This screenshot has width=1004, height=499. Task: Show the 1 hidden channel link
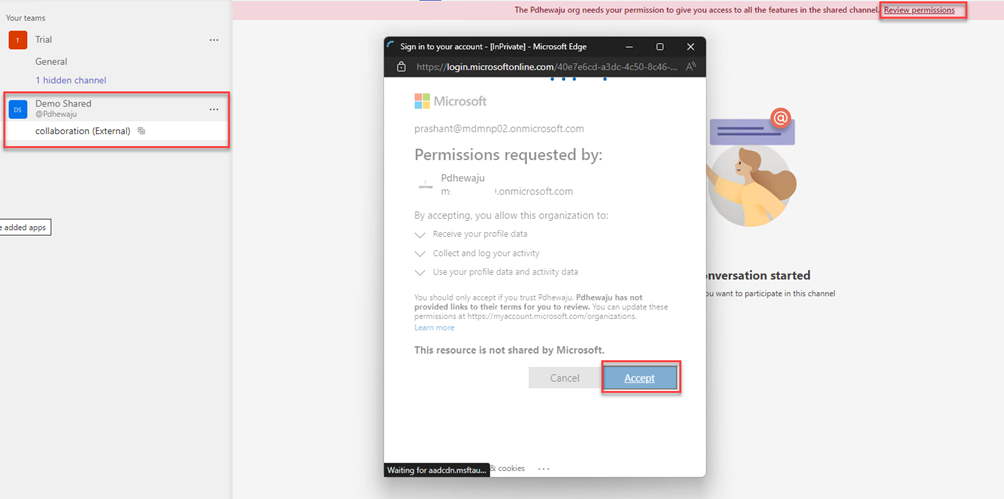pos(70,80)
